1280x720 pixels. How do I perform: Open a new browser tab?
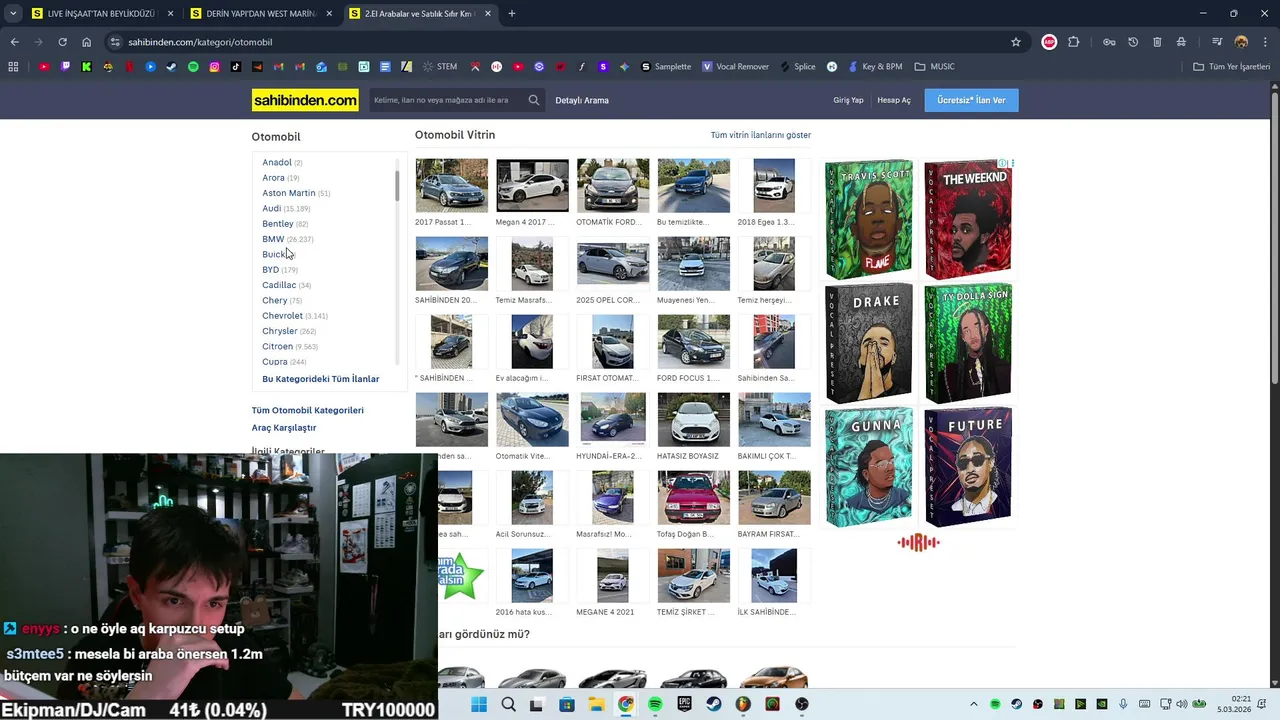(512, 14)
